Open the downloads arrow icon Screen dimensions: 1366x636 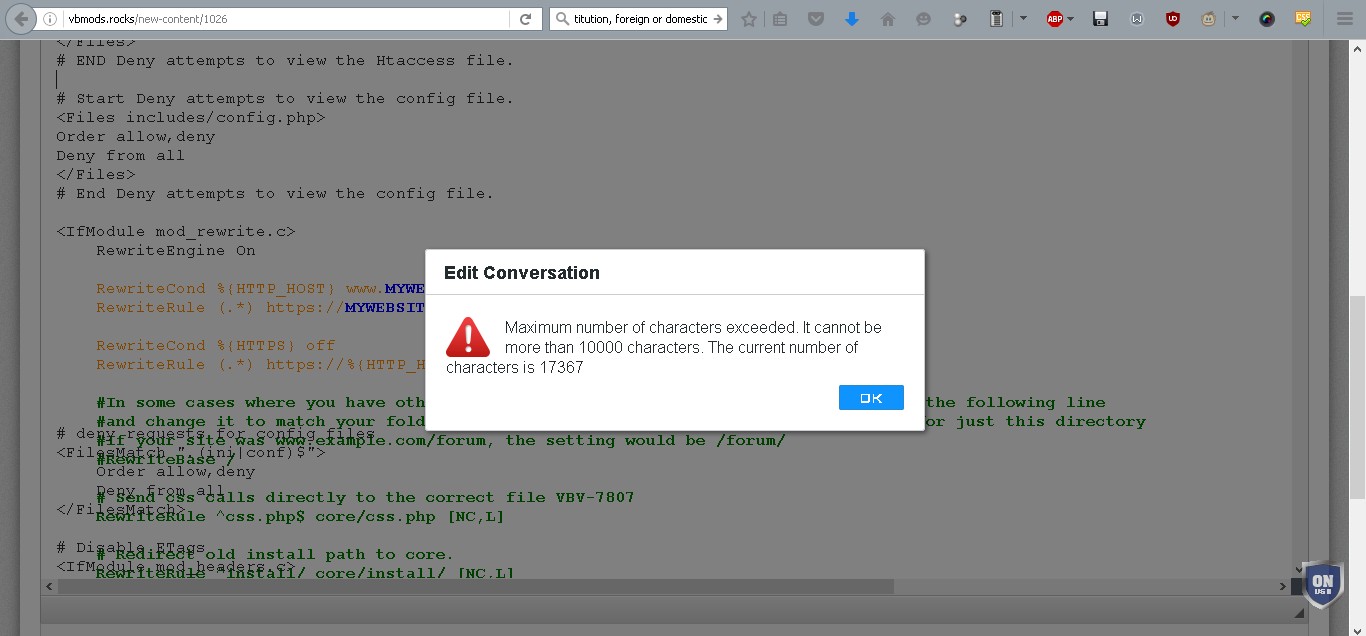pos(851,18)
